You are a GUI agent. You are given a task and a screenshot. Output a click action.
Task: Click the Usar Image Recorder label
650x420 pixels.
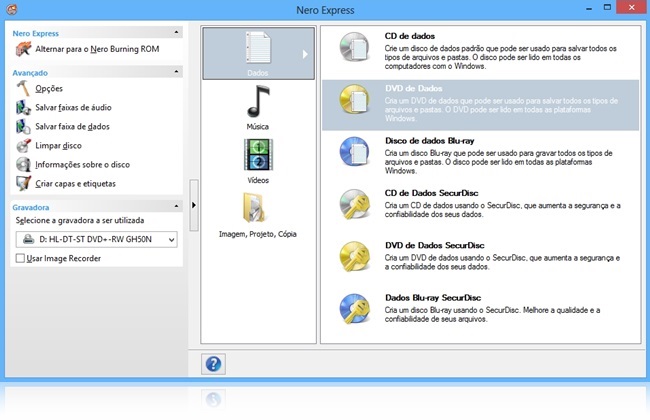pos(64,258)
